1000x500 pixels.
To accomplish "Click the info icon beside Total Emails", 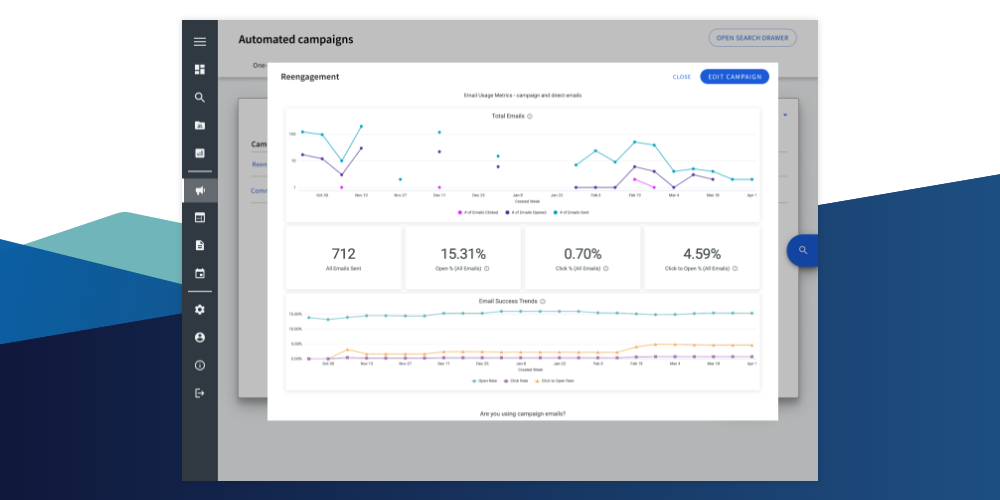I will 530,116.
